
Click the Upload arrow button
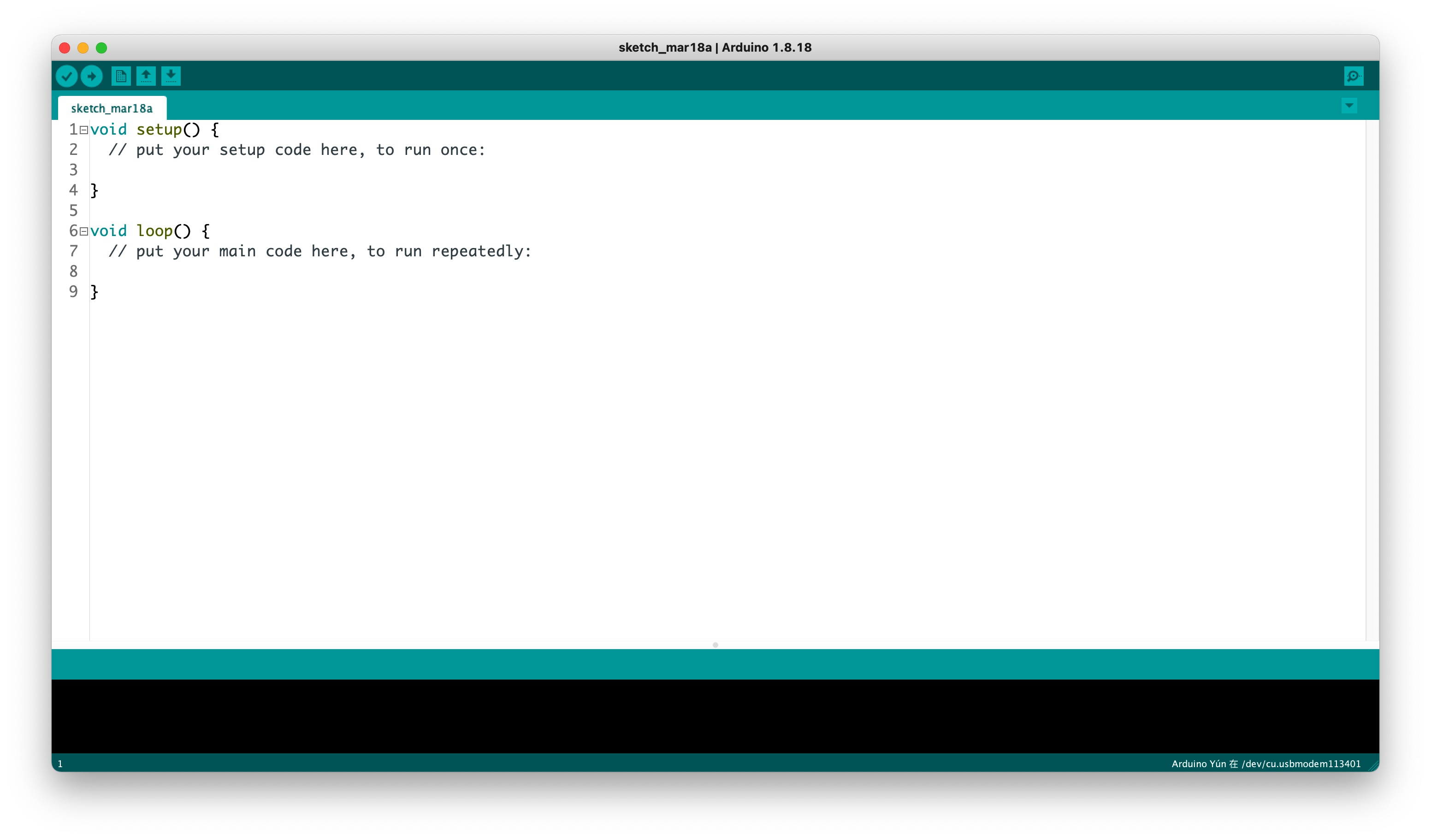91,76
